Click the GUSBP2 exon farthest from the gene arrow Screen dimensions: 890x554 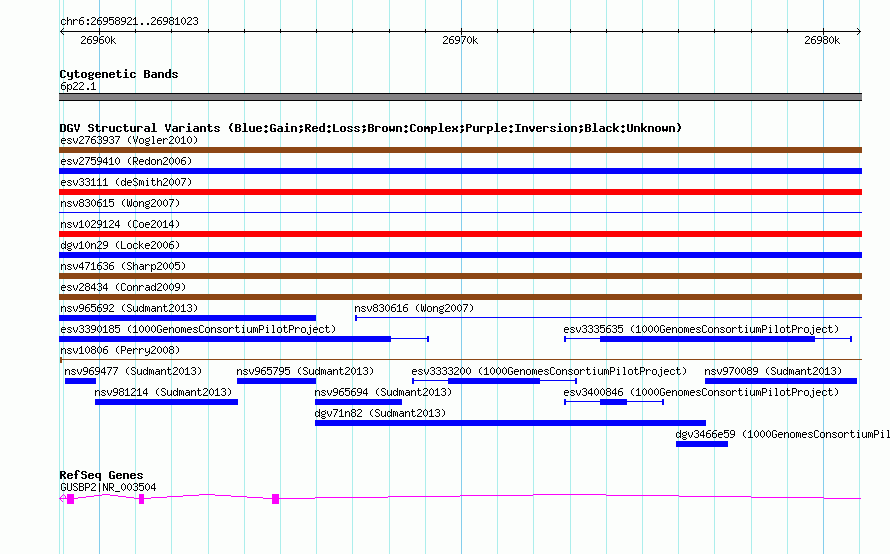pos(275,499)
